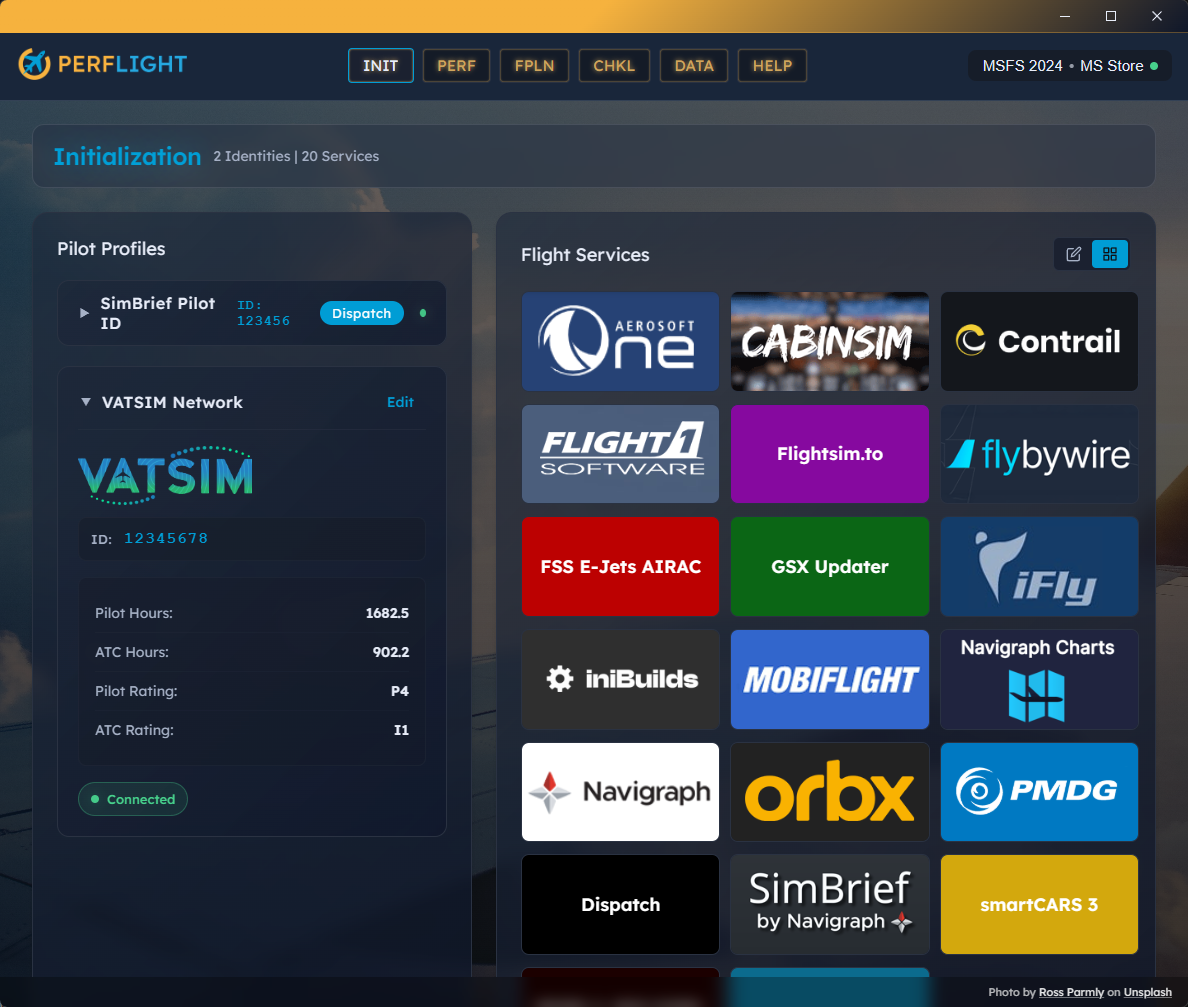Collapse the VATSIM Network section
The height and width of the screenshot is (1007, 1188).
(x=85, y=402)
